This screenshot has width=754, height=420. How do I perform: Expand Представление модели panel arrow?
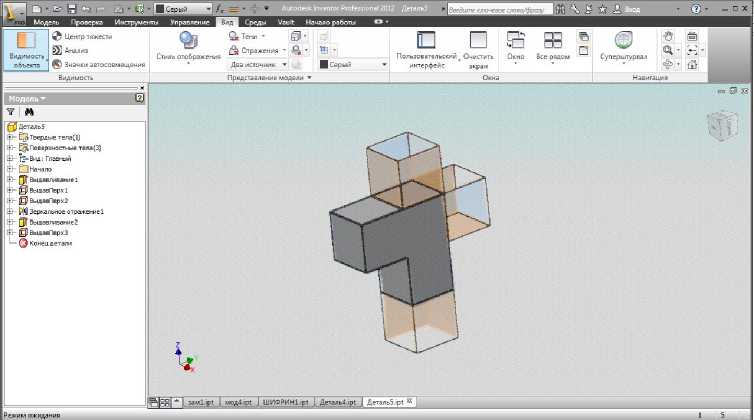309,77
